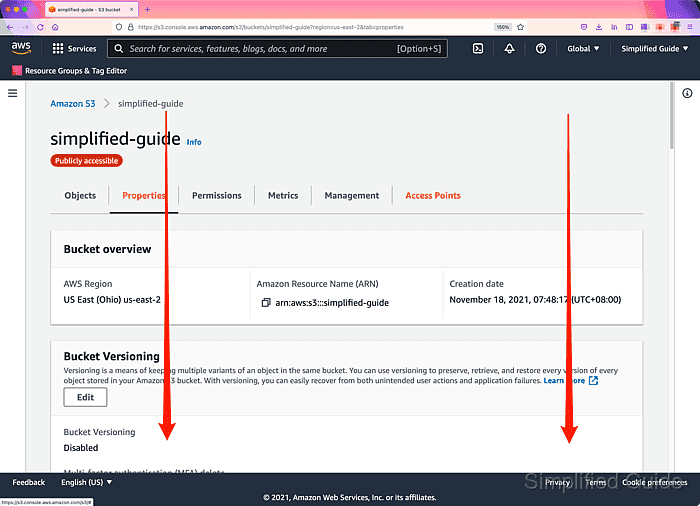
Task: Open the browser downloads icon
Action: [599, 27]
